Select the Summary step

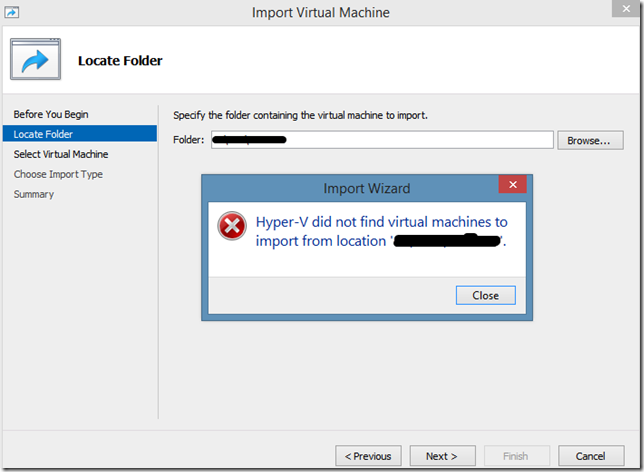pos(34,194)
